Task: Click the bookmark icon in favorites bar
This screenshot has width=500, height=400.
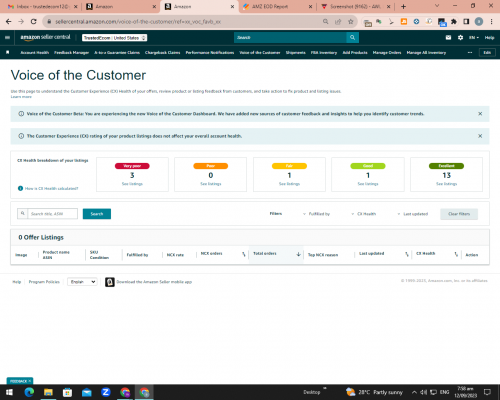Action: tap(7, 52)
